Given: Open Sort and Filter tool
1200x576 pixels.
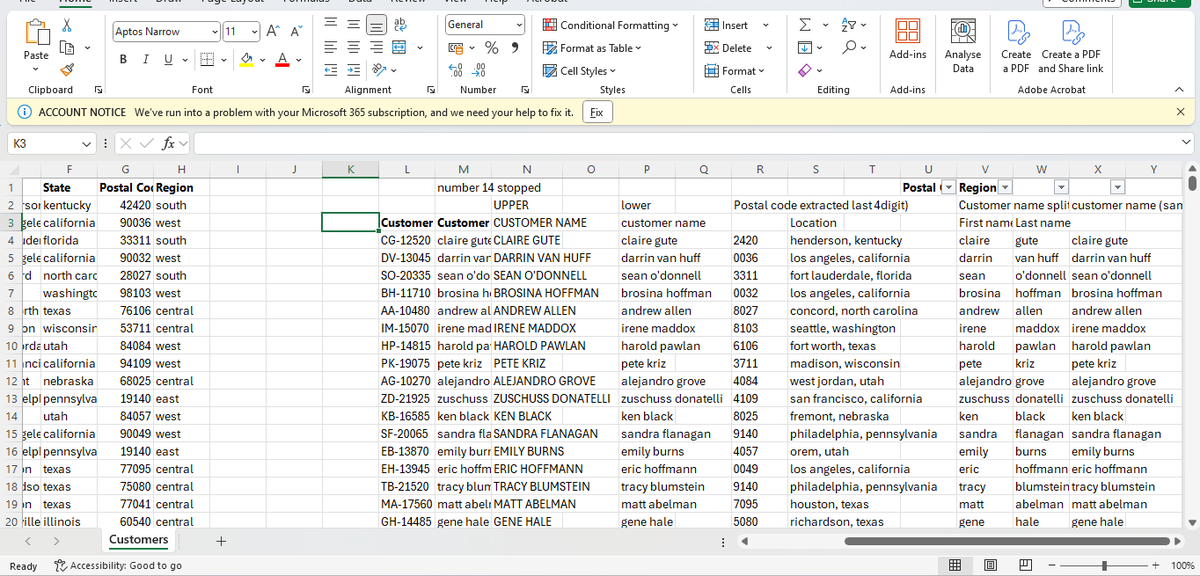Looking at the screenshot, I should coord(851,25).
